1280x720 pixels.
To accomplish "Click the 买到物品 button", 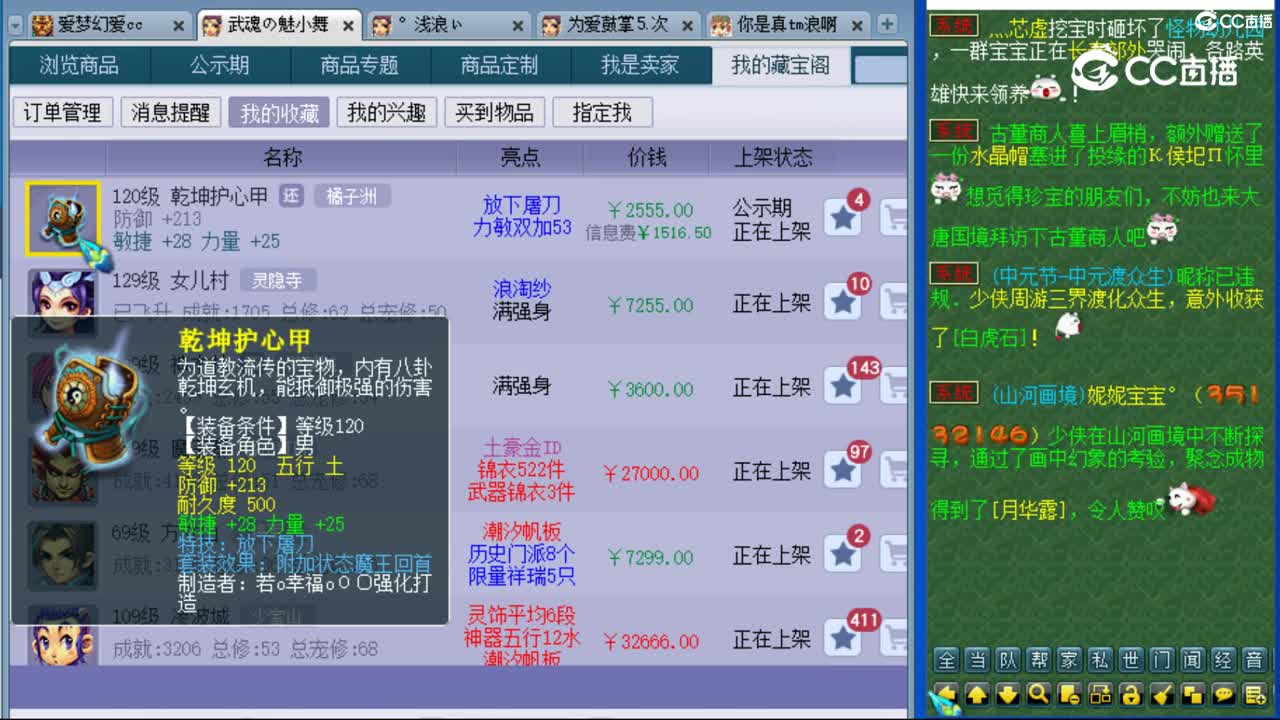I will pos(494,113).
